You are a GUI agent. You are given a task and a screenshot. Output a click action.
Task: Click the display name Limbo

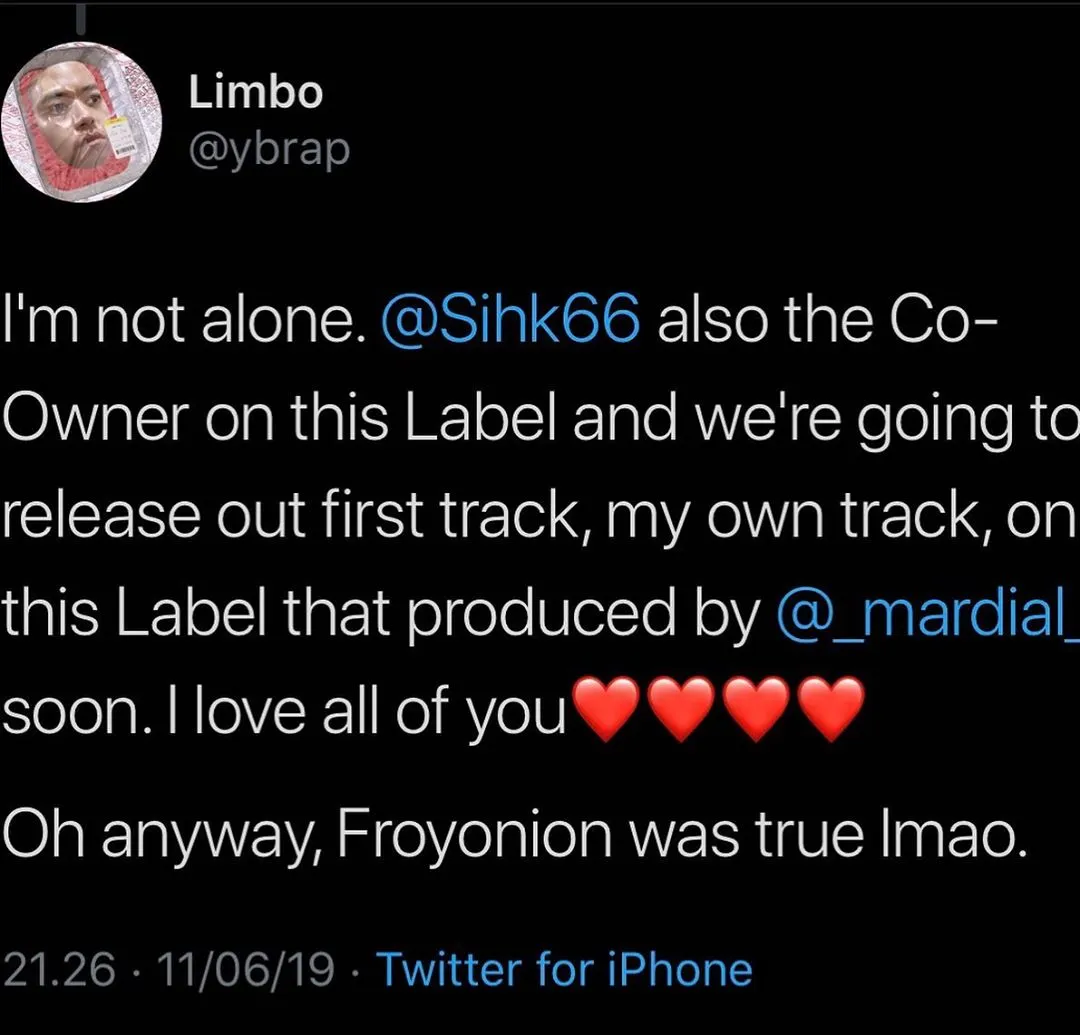point(255,94)
